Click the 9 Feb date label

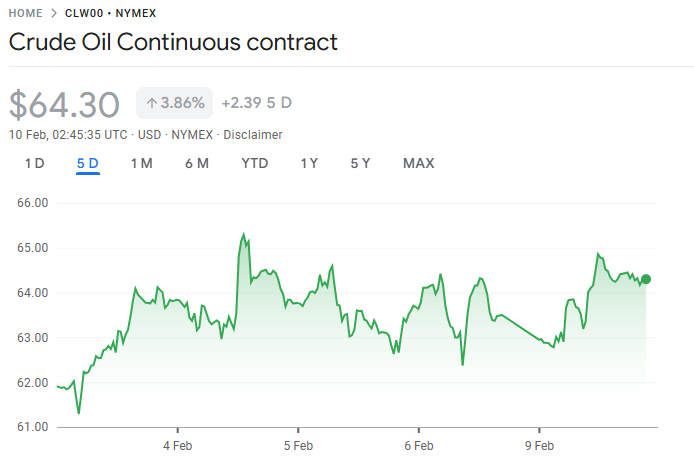pyautogui.click(x=539, y=445)
